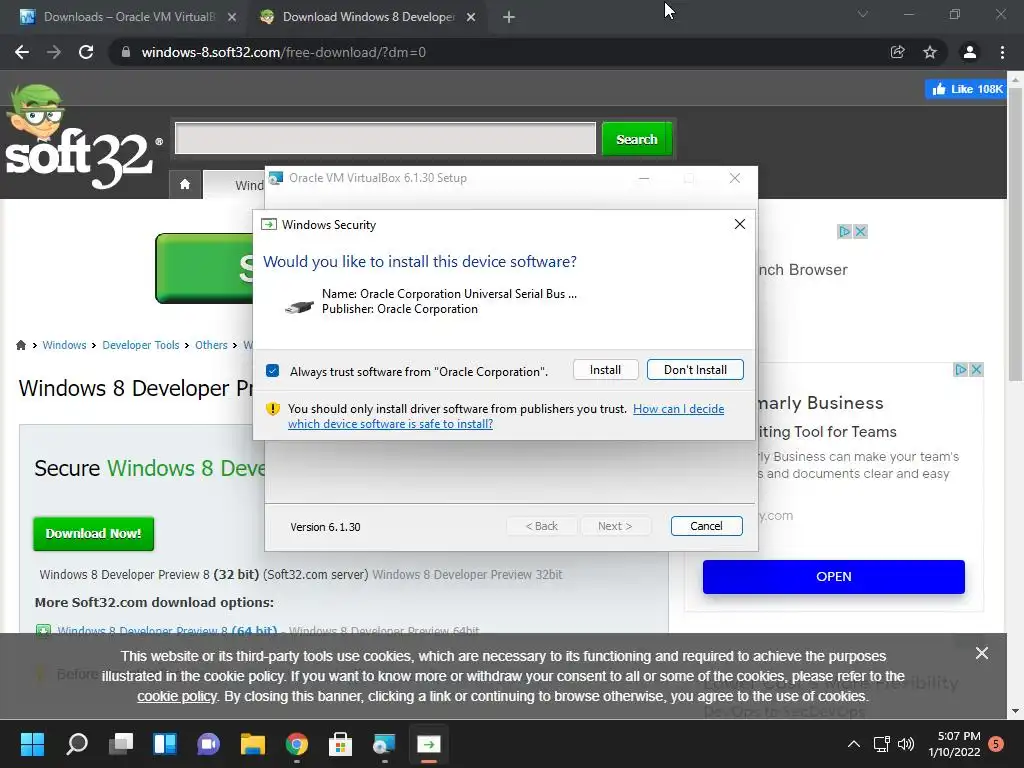View site lock information icon
This screenshot has width=1024, height=768.
(x=125, y=52)
